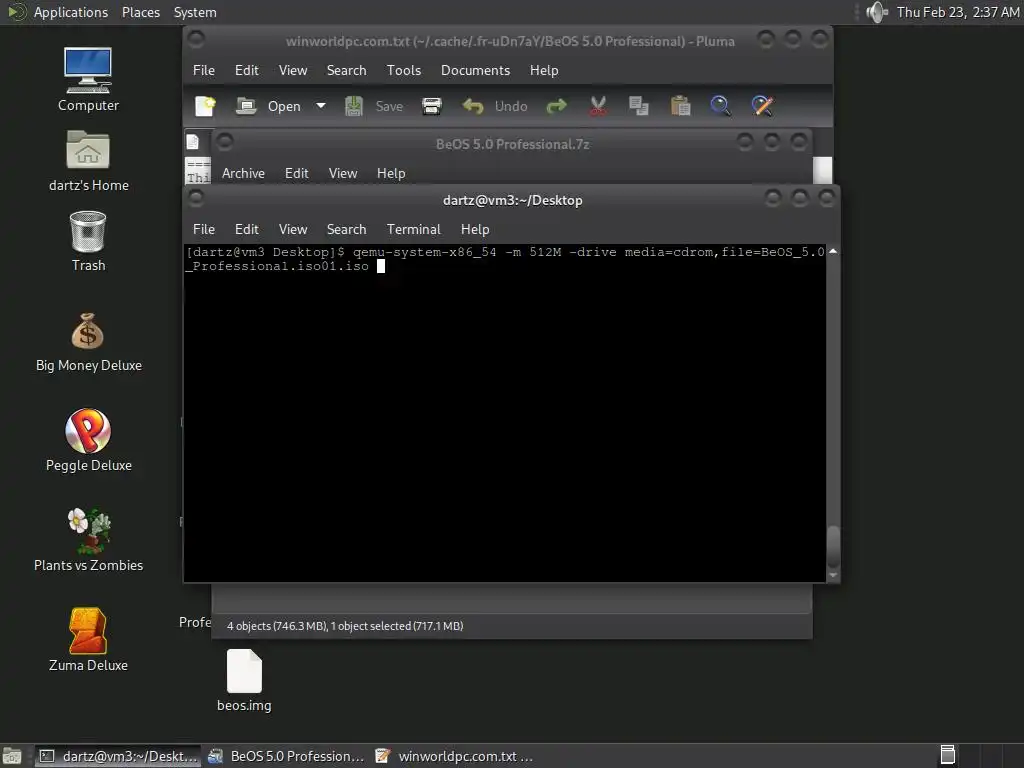Open the View menu in BeOS archive window
The image size is (1024, 768).
point(343,173)
